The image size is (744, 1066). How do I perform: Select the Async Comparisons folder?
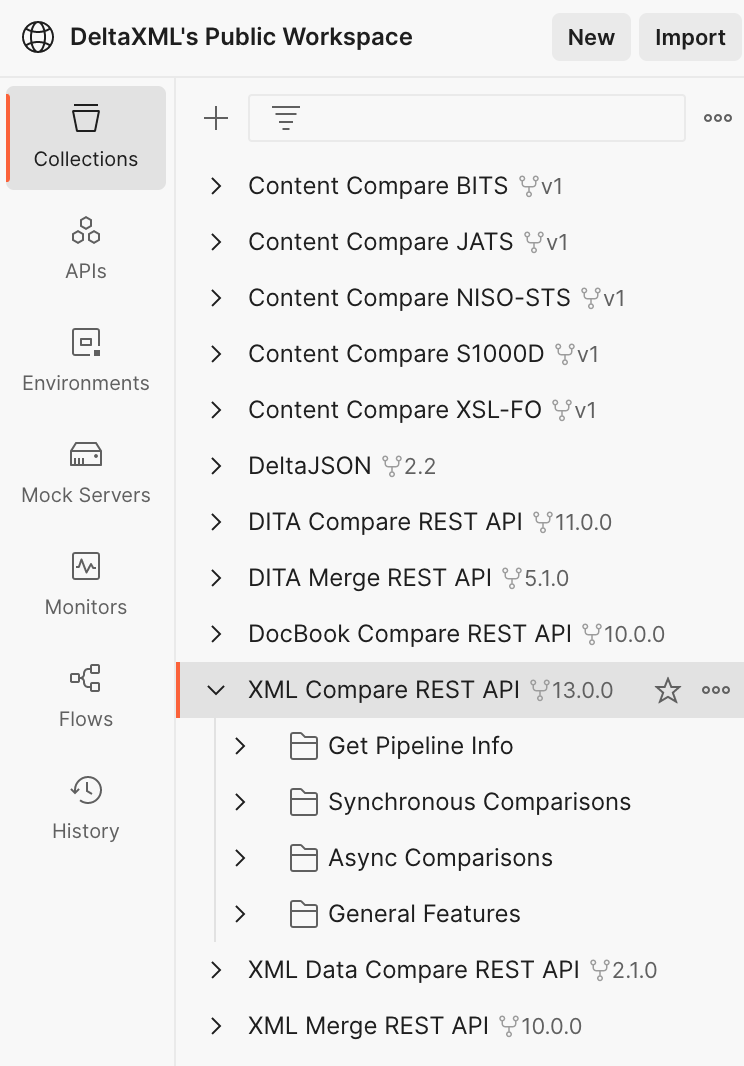tap(440, 858)
